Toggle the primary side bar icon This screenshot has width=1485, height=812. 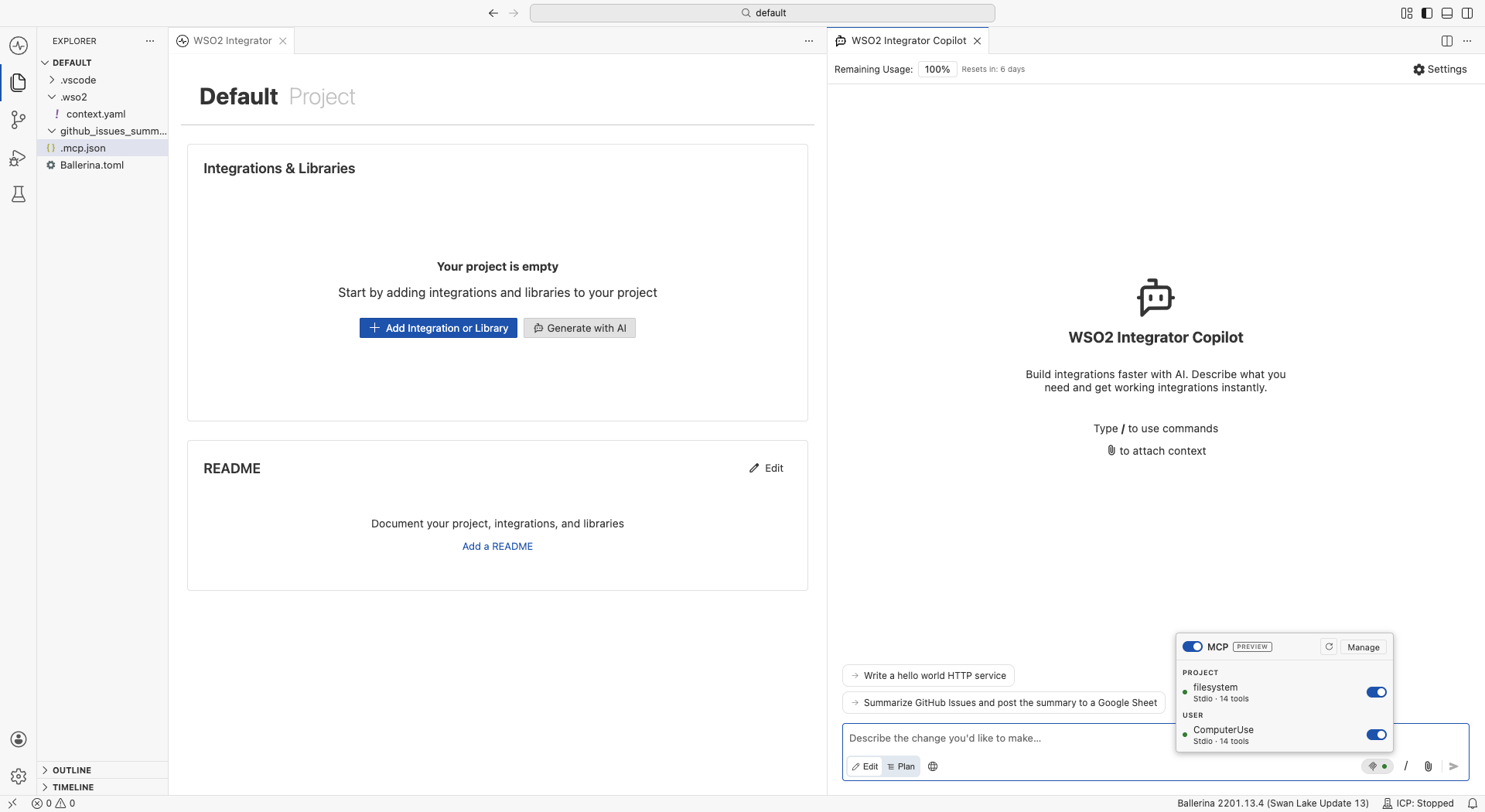1427,13
